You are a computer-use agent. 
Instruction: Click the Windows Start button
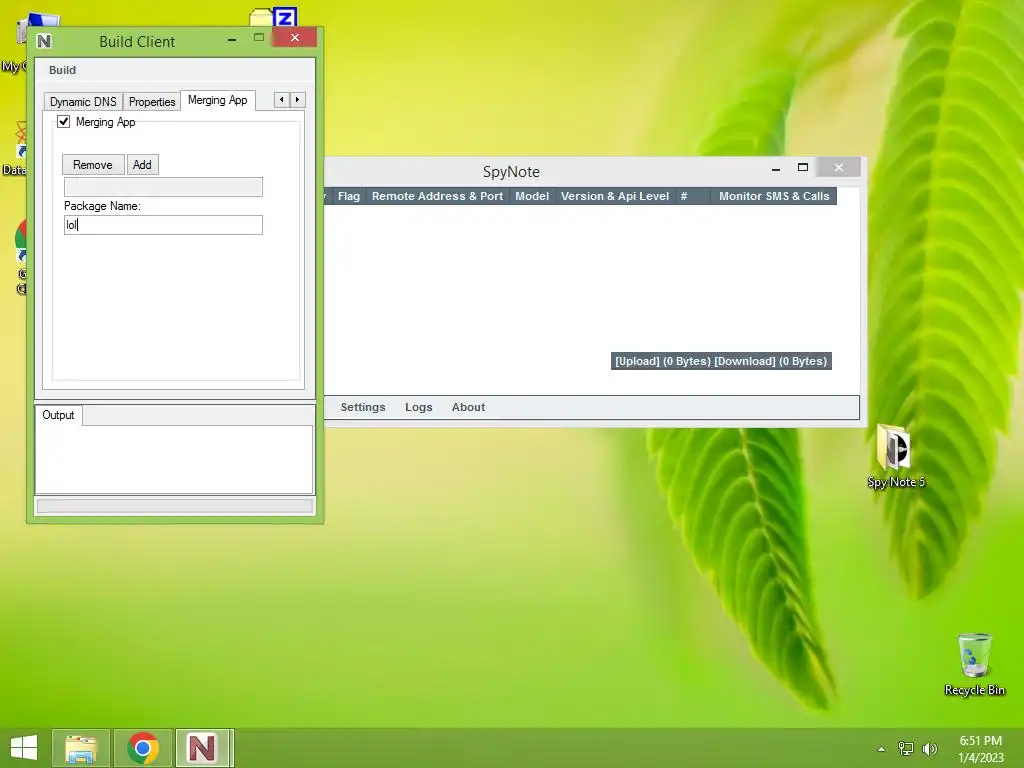[x=24, y=748]
